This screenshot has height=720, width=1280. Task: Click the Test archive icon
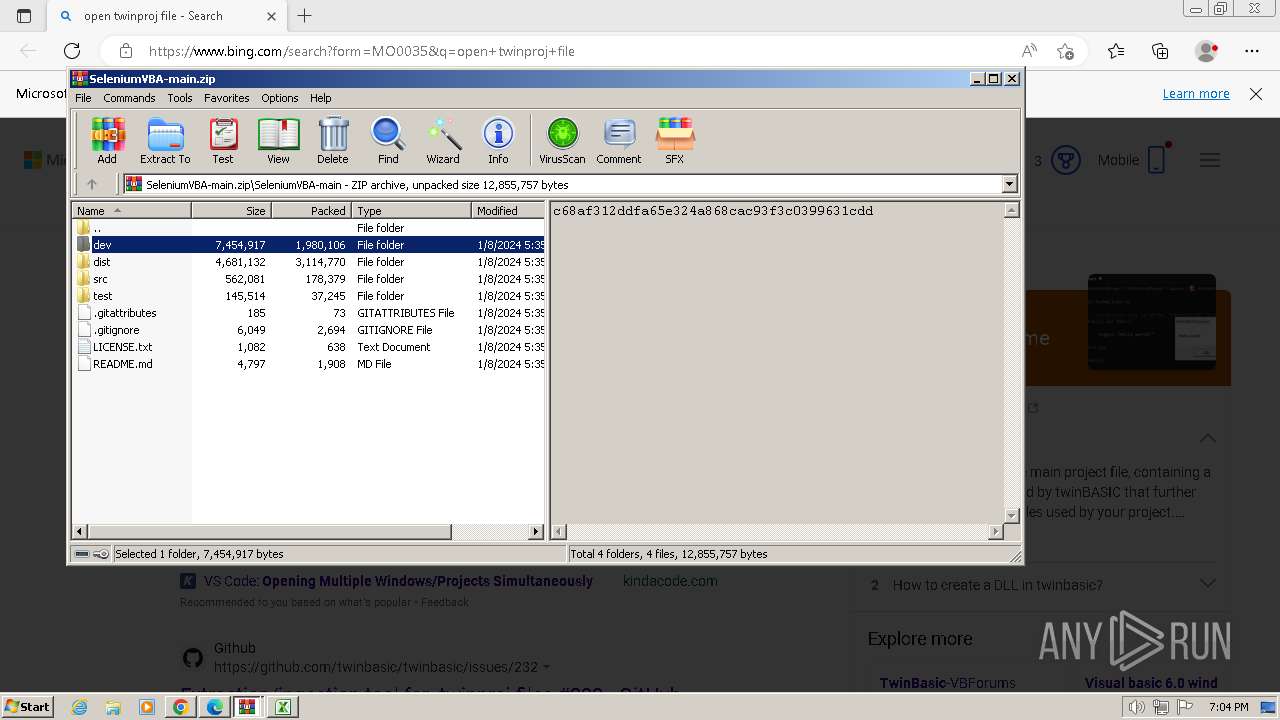[x=223, y=140]
